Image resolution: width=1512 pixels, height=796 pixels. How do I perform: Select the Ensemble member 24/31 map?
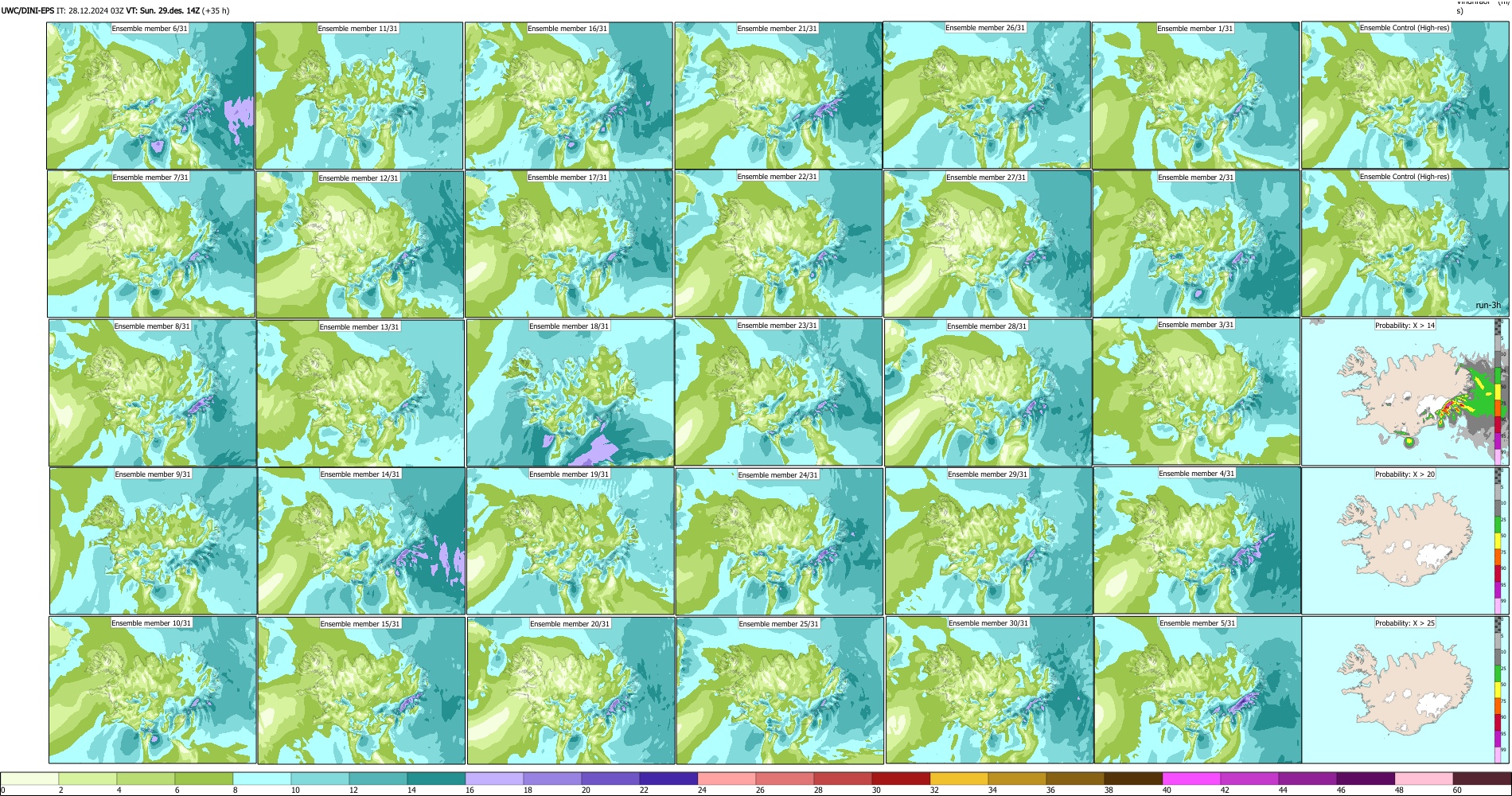click(779, 542)
